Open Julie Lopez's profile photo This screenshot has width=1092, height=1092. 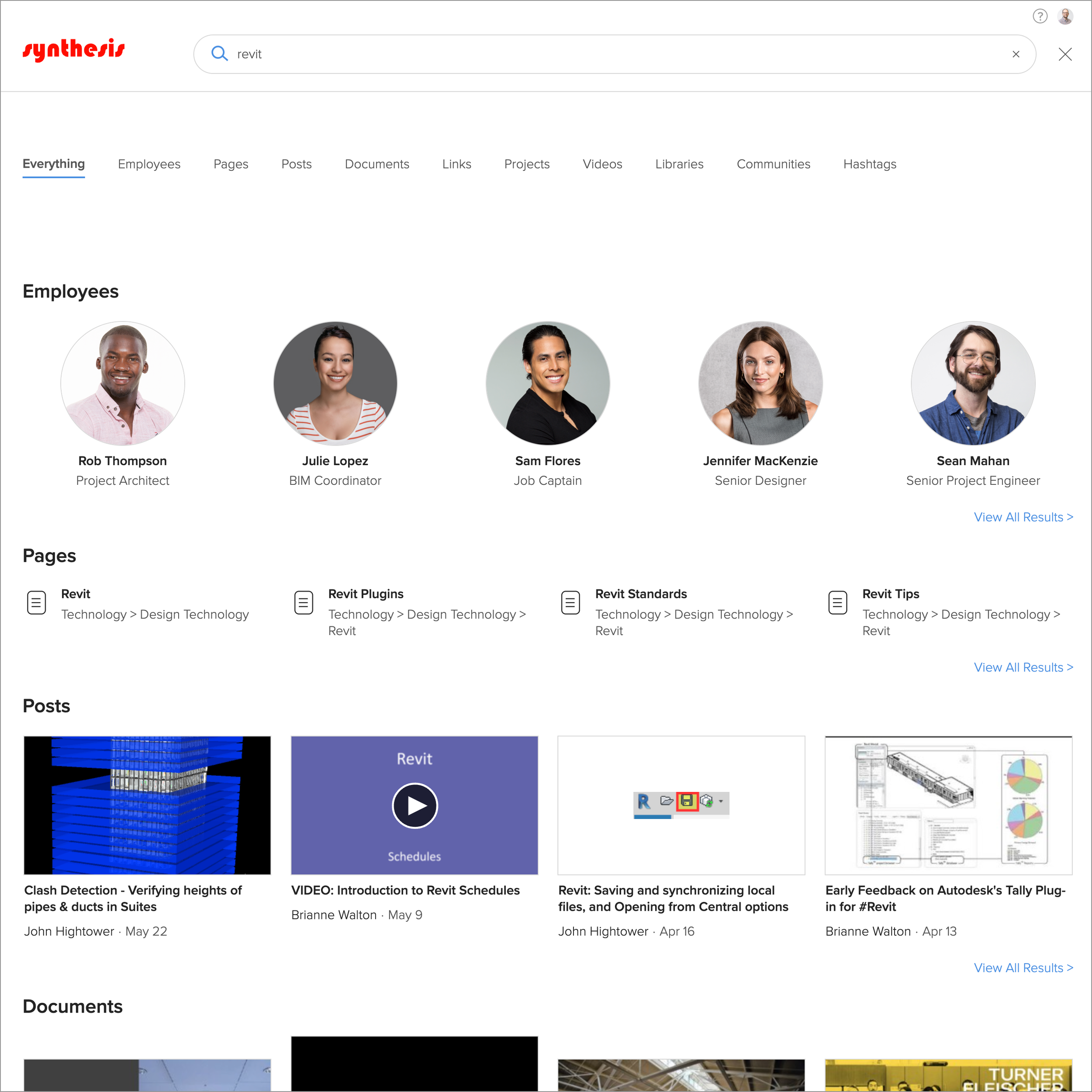[x=335, y=383]
